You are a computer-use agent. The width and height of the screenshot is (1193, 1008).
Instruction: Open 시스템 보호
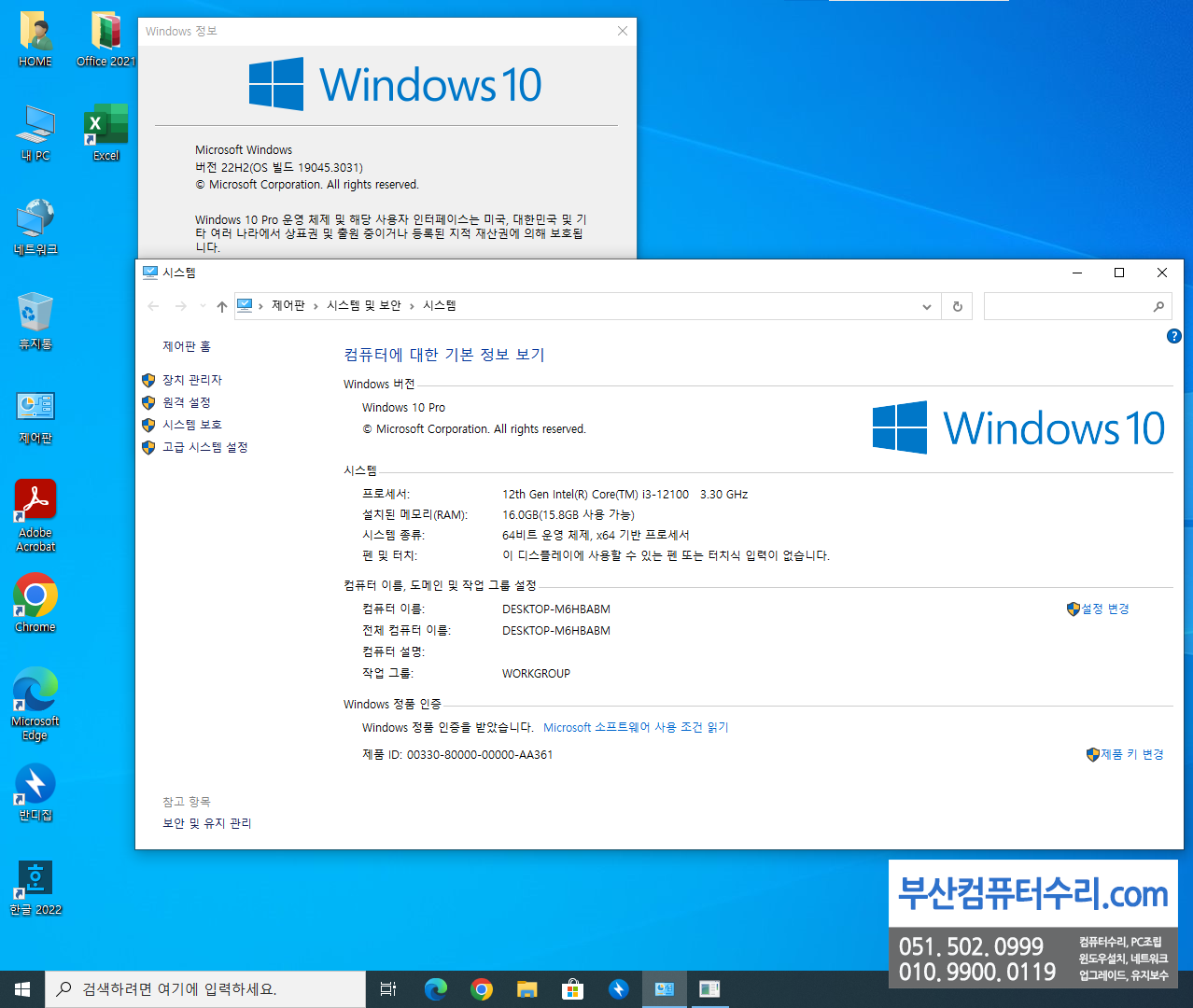(192, 425)
